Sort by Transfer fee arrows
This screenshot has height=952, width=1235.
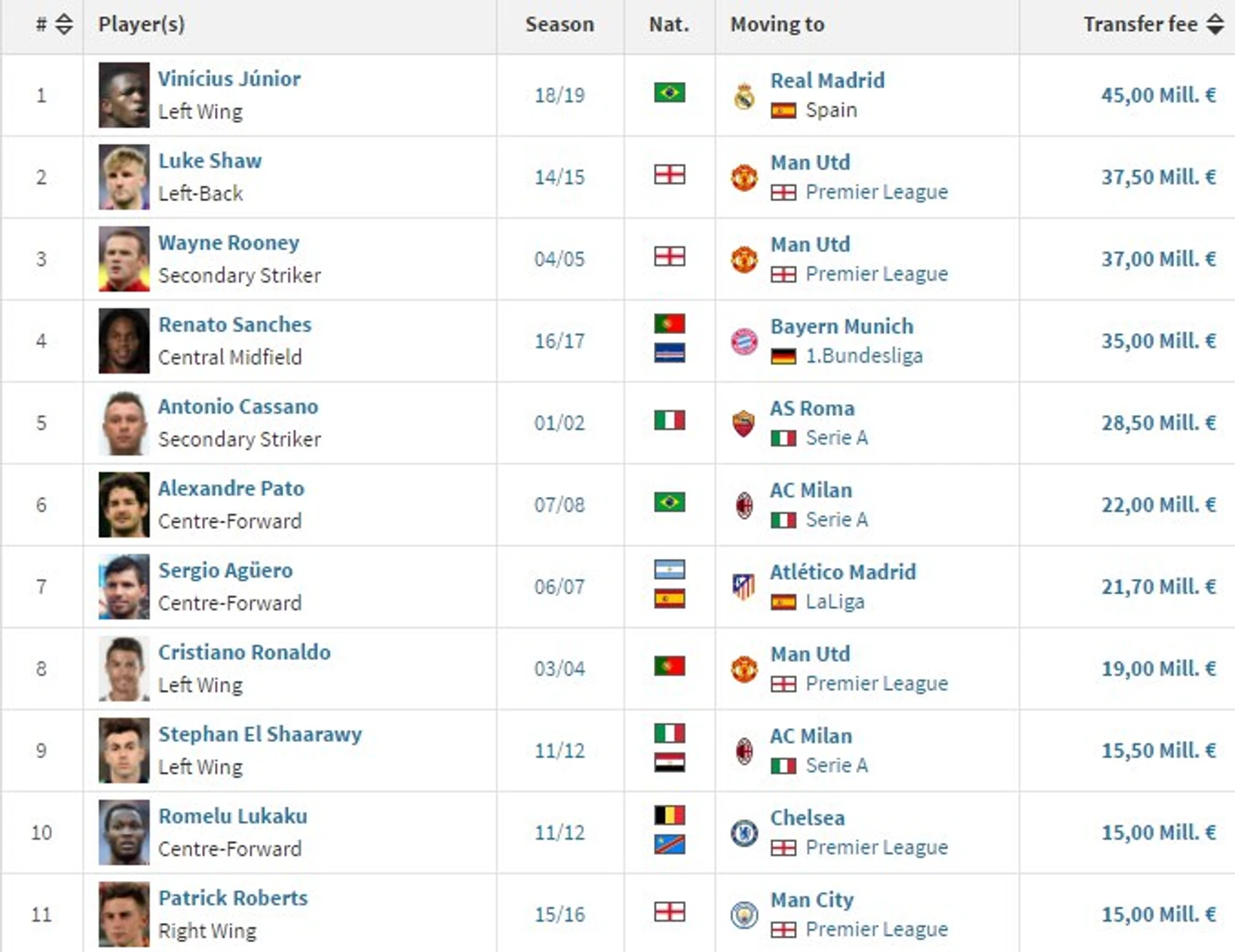tap(1215, 25)
